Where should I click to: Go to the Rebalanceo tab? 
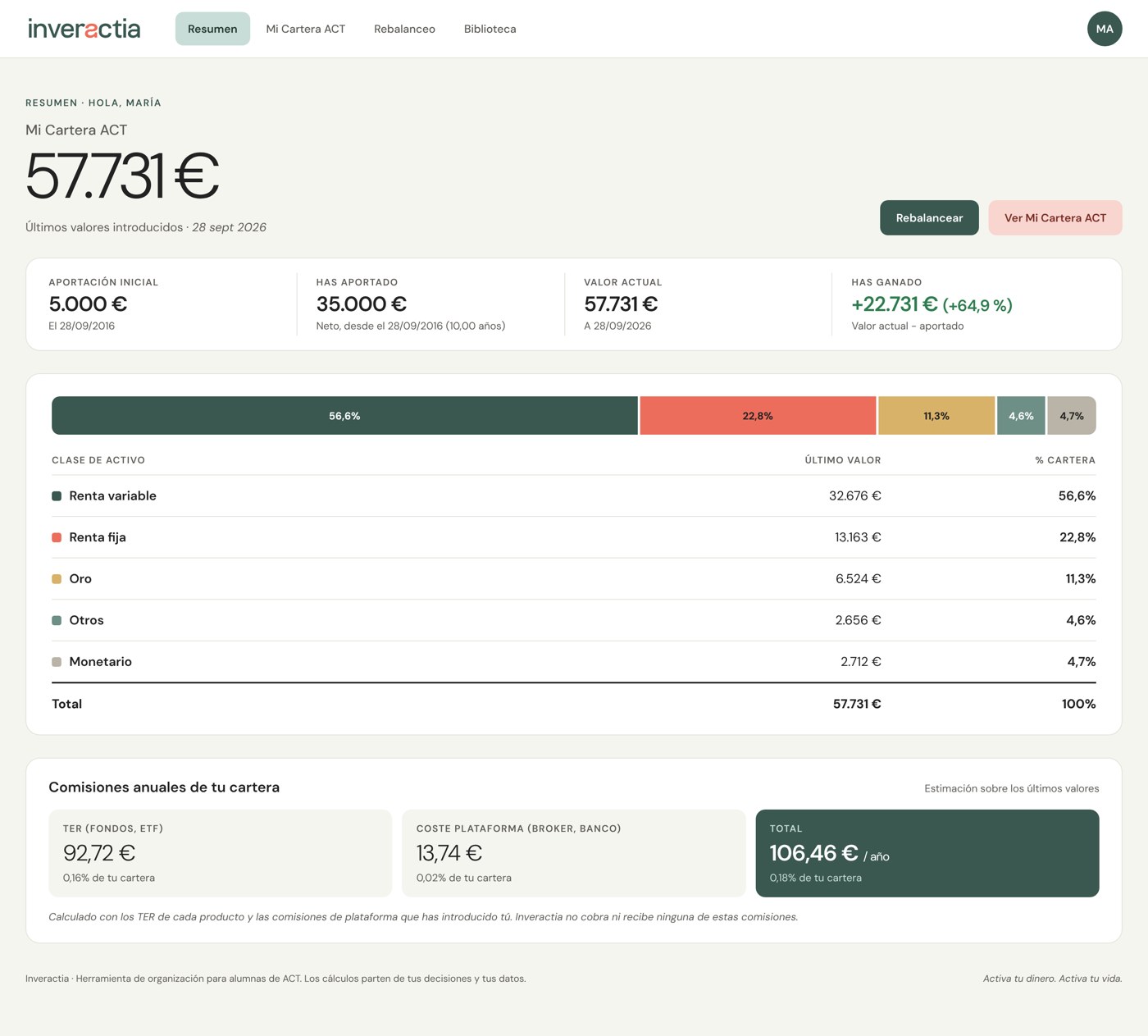point(404,29)
